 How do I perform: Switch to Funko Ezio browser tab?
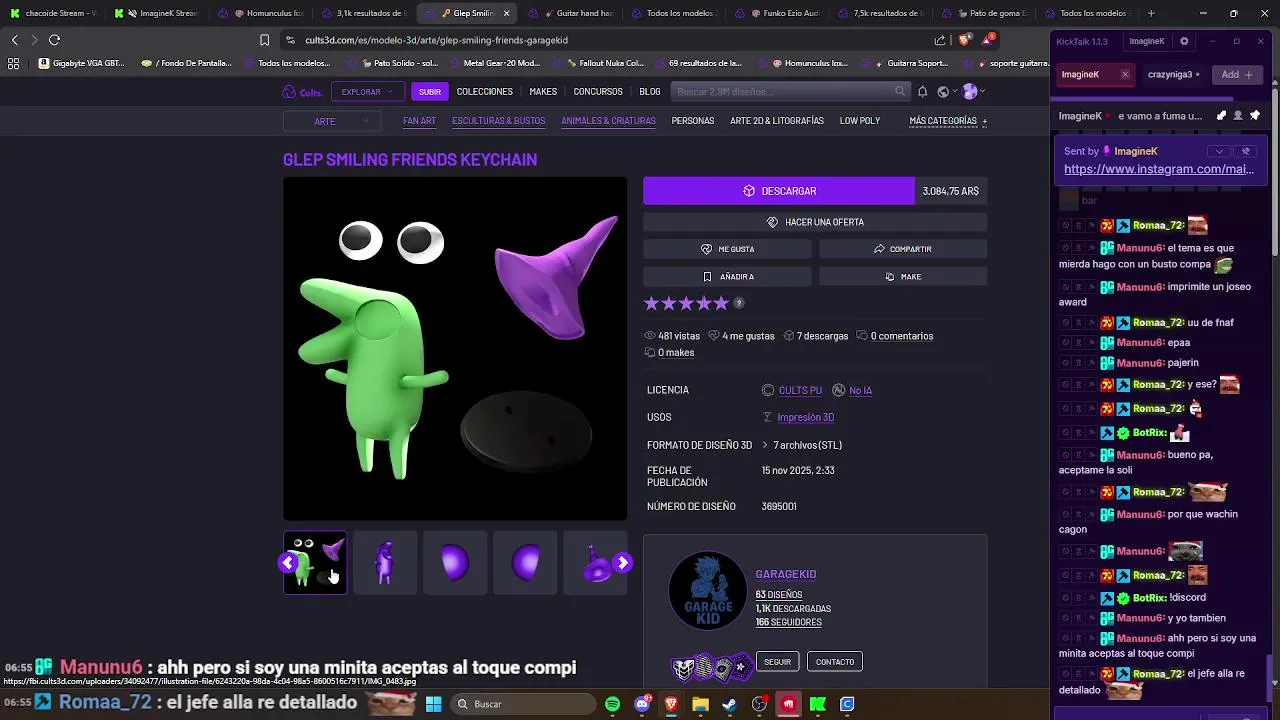[x=777, y=13]
